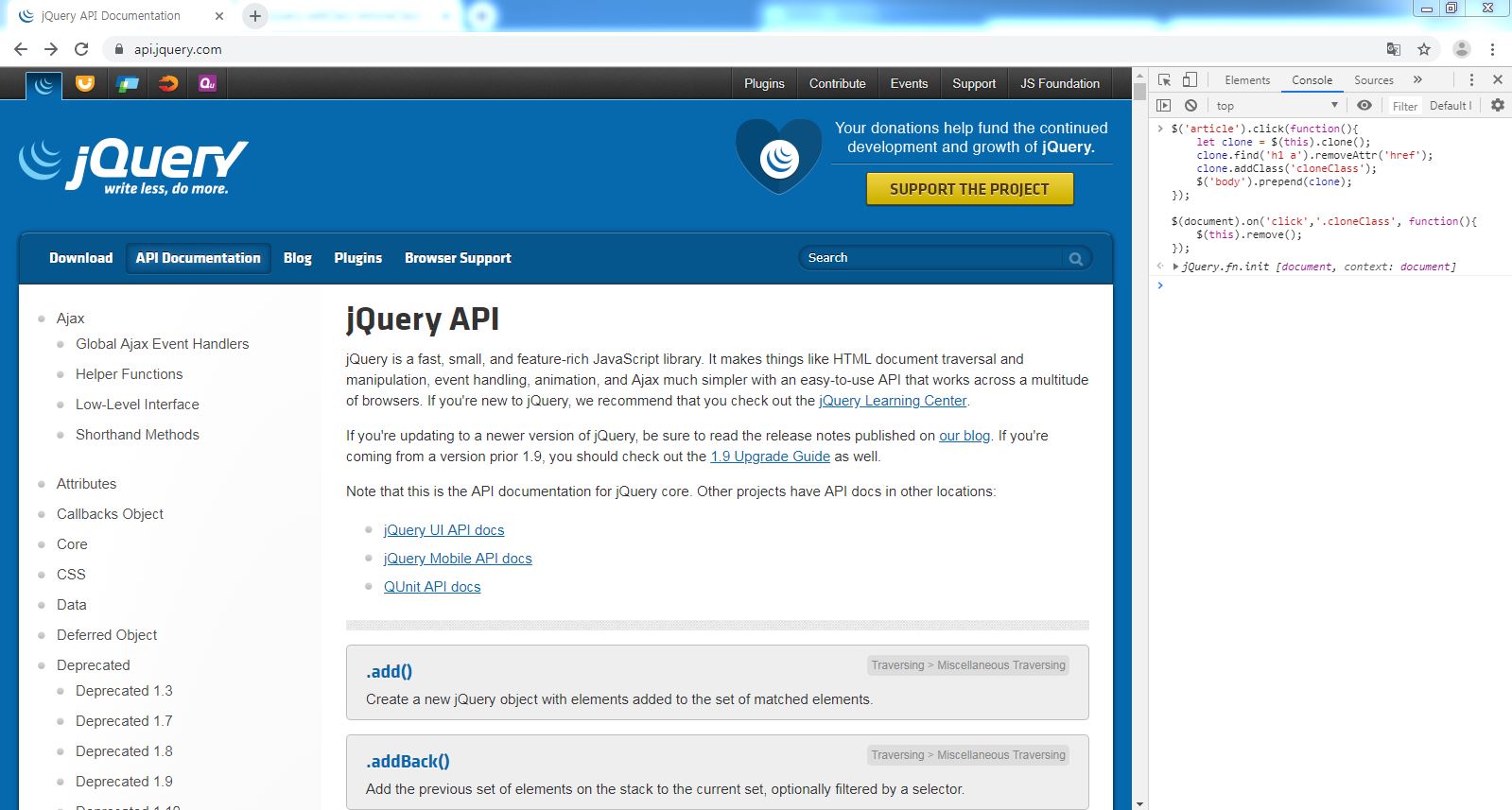Image resolution: width=1512 pixels, height=810 pixels.
Task: Toggle the live expression eye icon
Action: point(1364,106)
